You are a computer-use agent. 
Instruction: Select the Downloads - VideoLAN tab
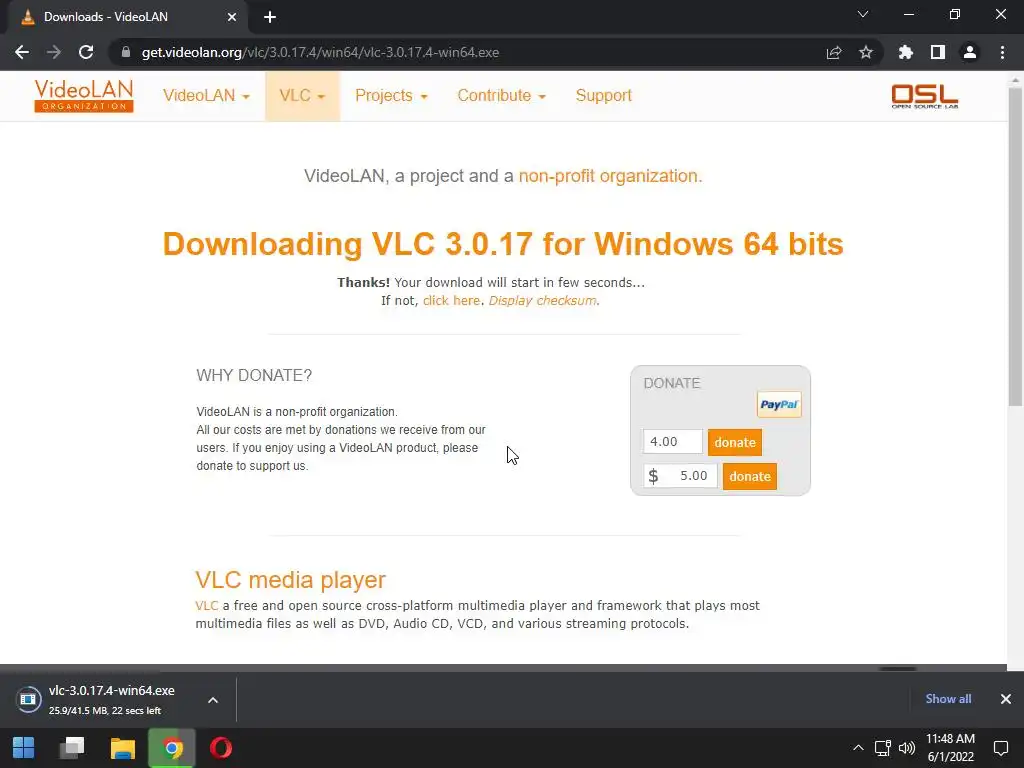124,17
